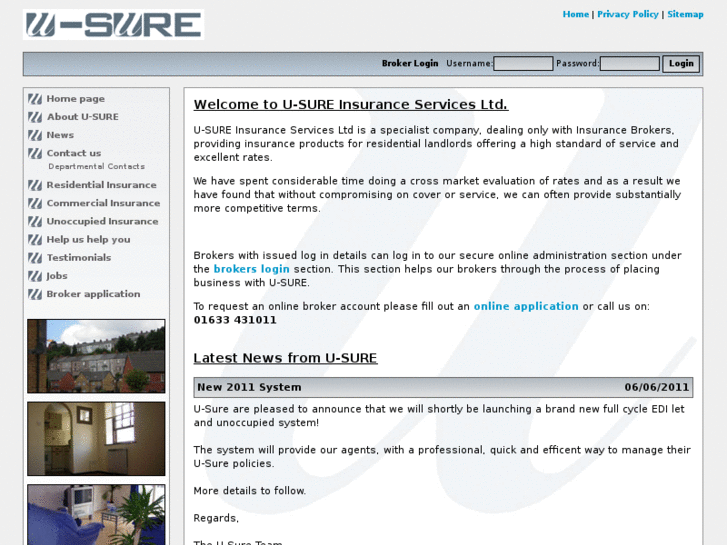
Task: Open About U-SURE menu item
Action: (x=83, y=117)
